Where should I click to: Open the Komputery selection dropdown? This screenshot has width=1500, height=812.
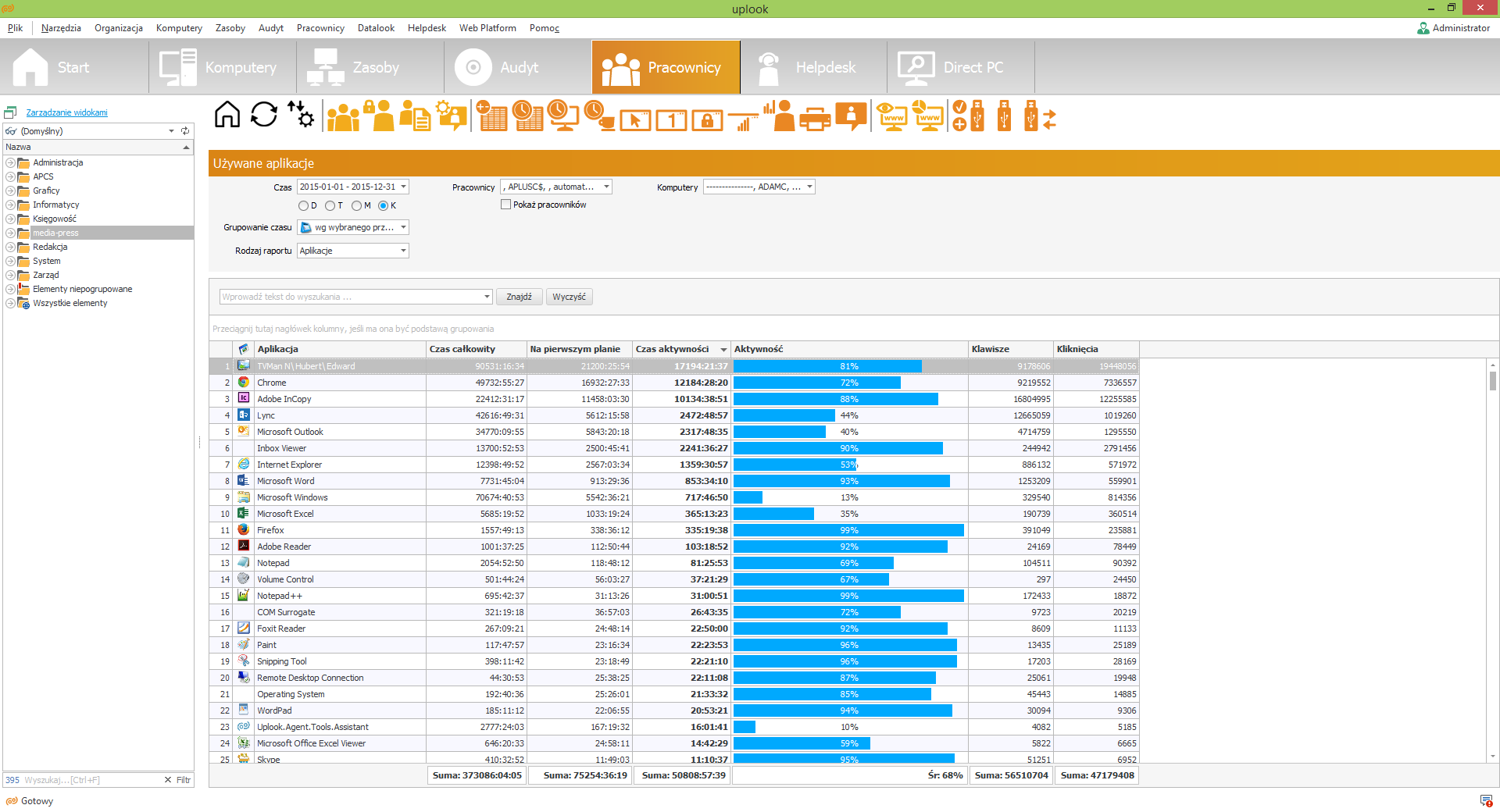click(x=809, y=187)
